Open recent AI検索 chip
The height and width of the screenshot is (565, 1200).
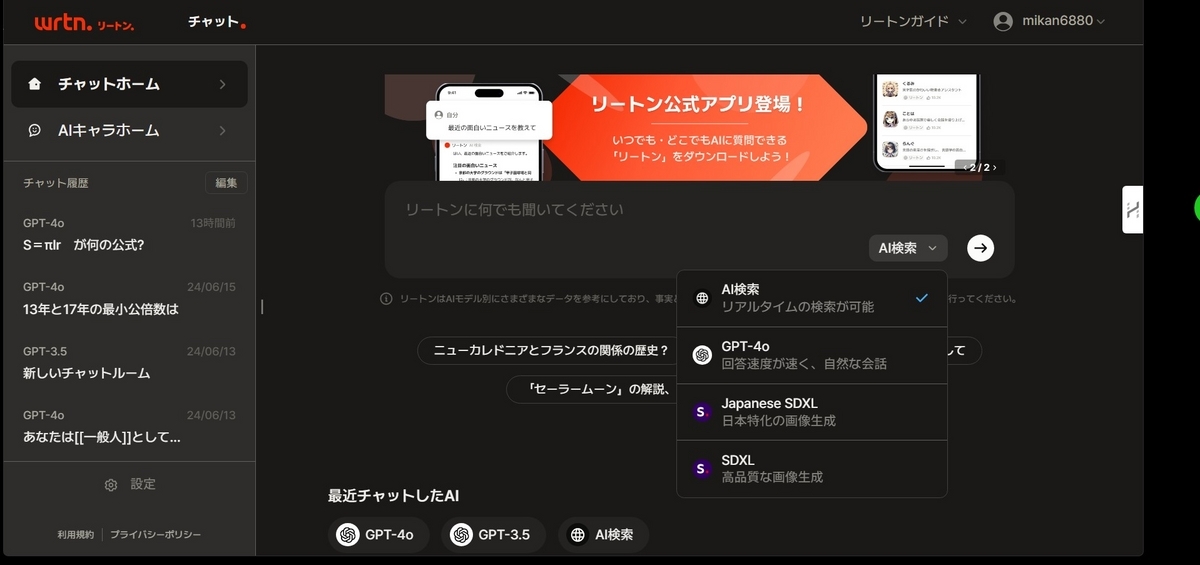click(x=603, y=535)
